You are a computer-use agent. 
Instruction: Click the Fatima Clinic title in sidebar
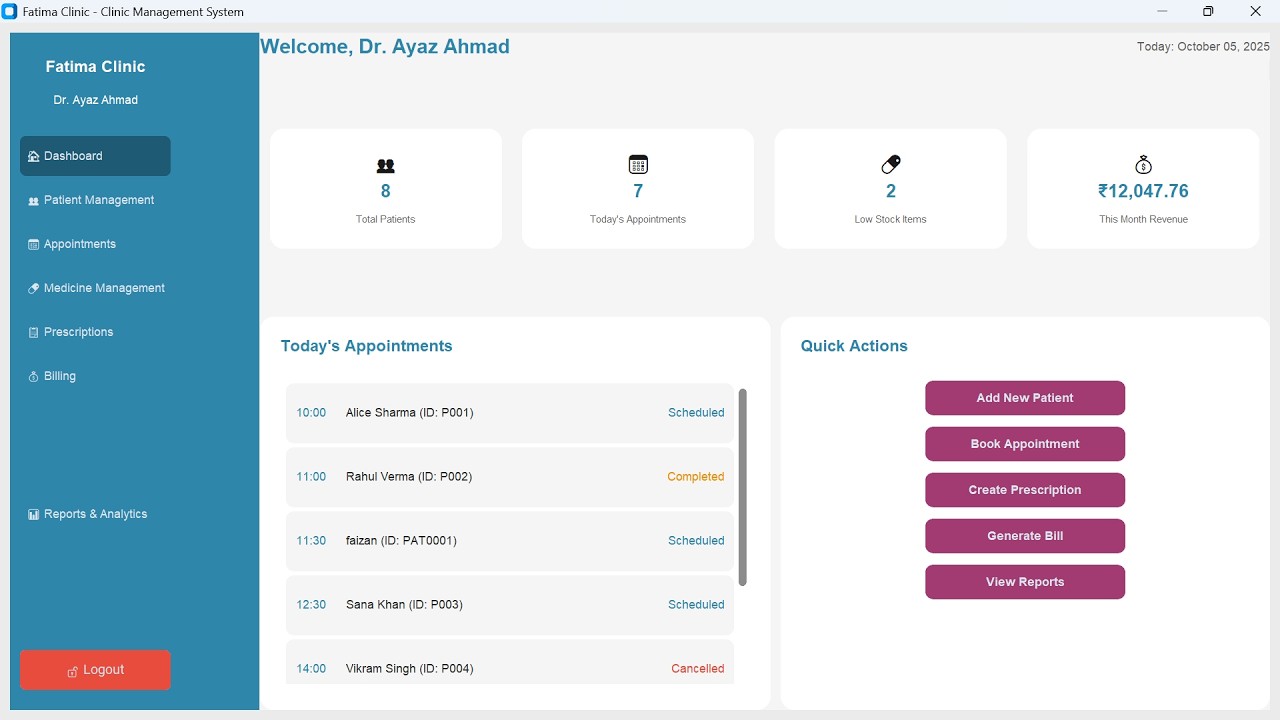[x=96, y=67]
